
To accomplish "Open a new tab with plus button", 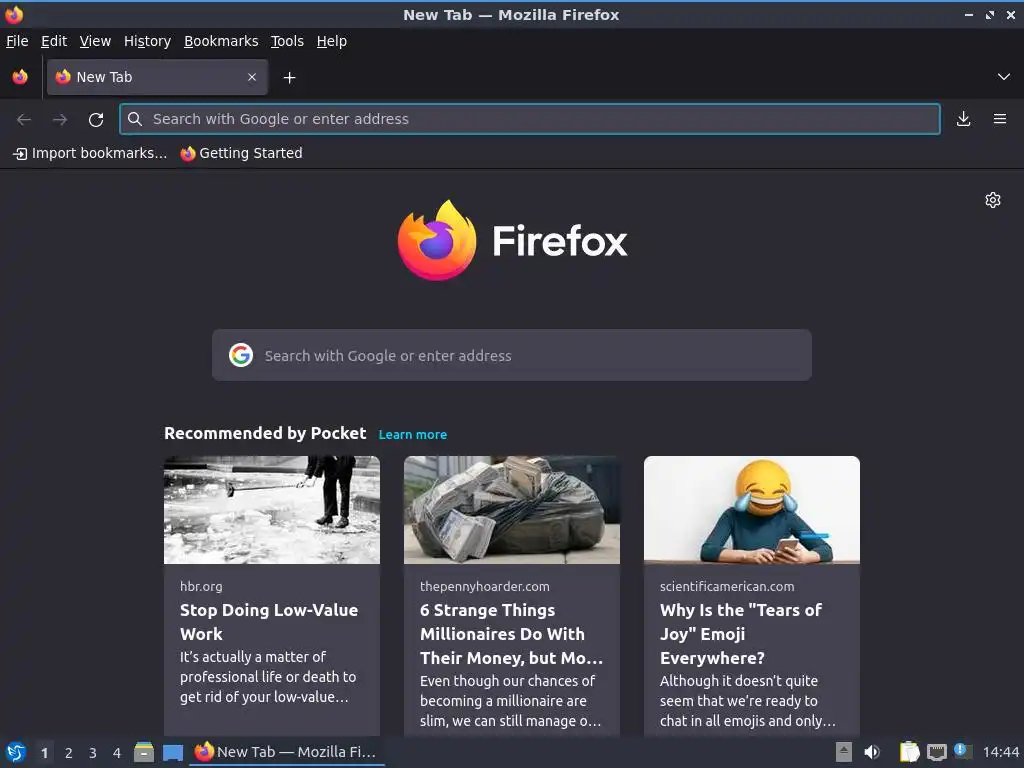I will point(289,78).
